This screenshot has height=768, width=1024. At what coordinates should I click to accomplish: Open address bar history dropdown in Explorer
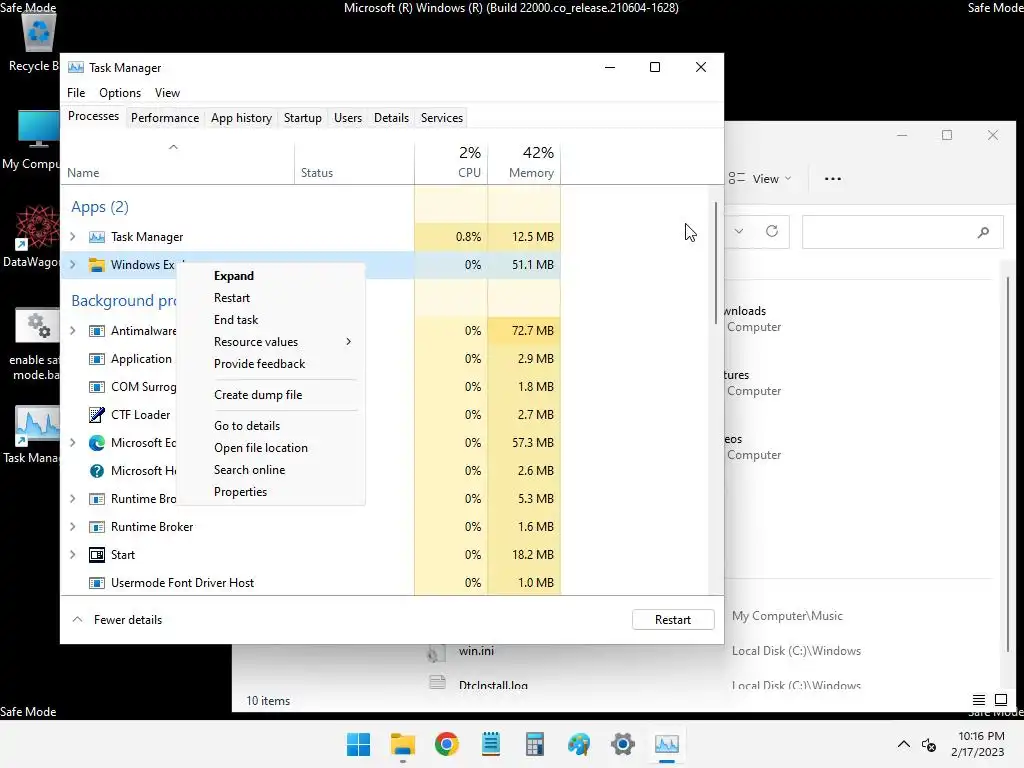tap(739, 231)
